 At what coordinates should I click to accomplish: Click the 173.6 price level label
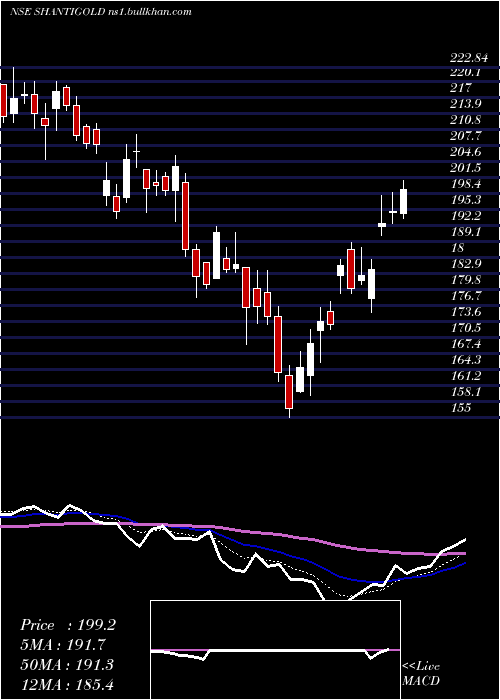click(x=466, y=312)
